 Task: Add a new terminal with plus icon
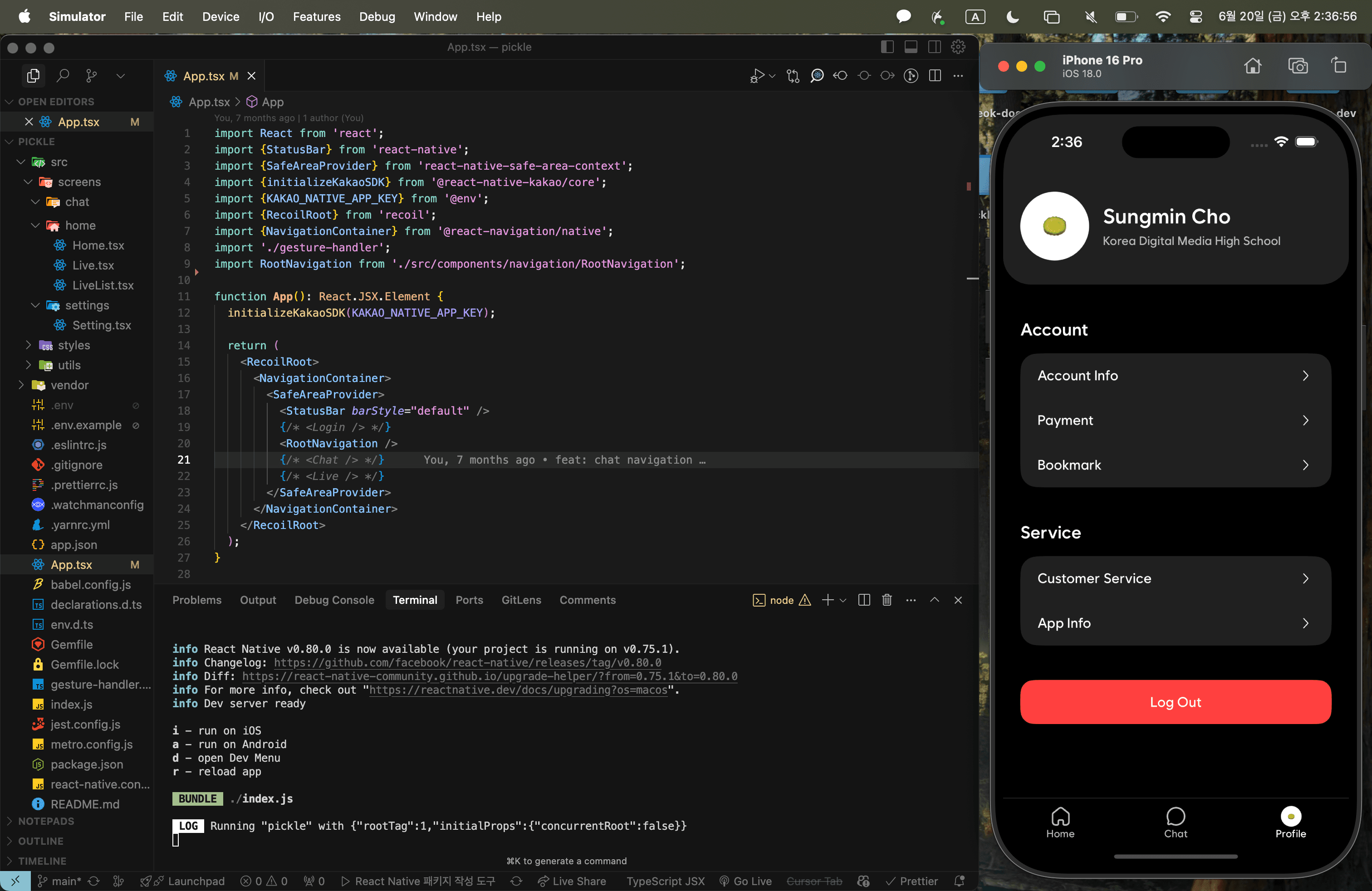828,601
